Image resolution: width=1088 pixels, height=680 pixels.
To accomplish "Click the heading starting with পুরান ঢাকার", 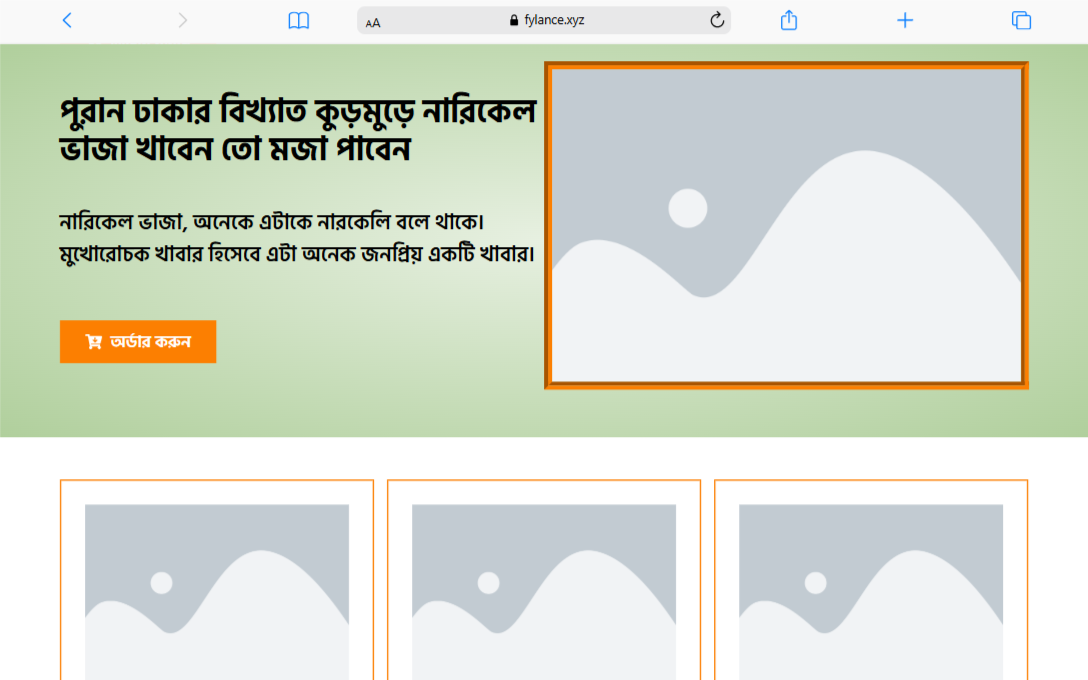I will coord(298,110).
